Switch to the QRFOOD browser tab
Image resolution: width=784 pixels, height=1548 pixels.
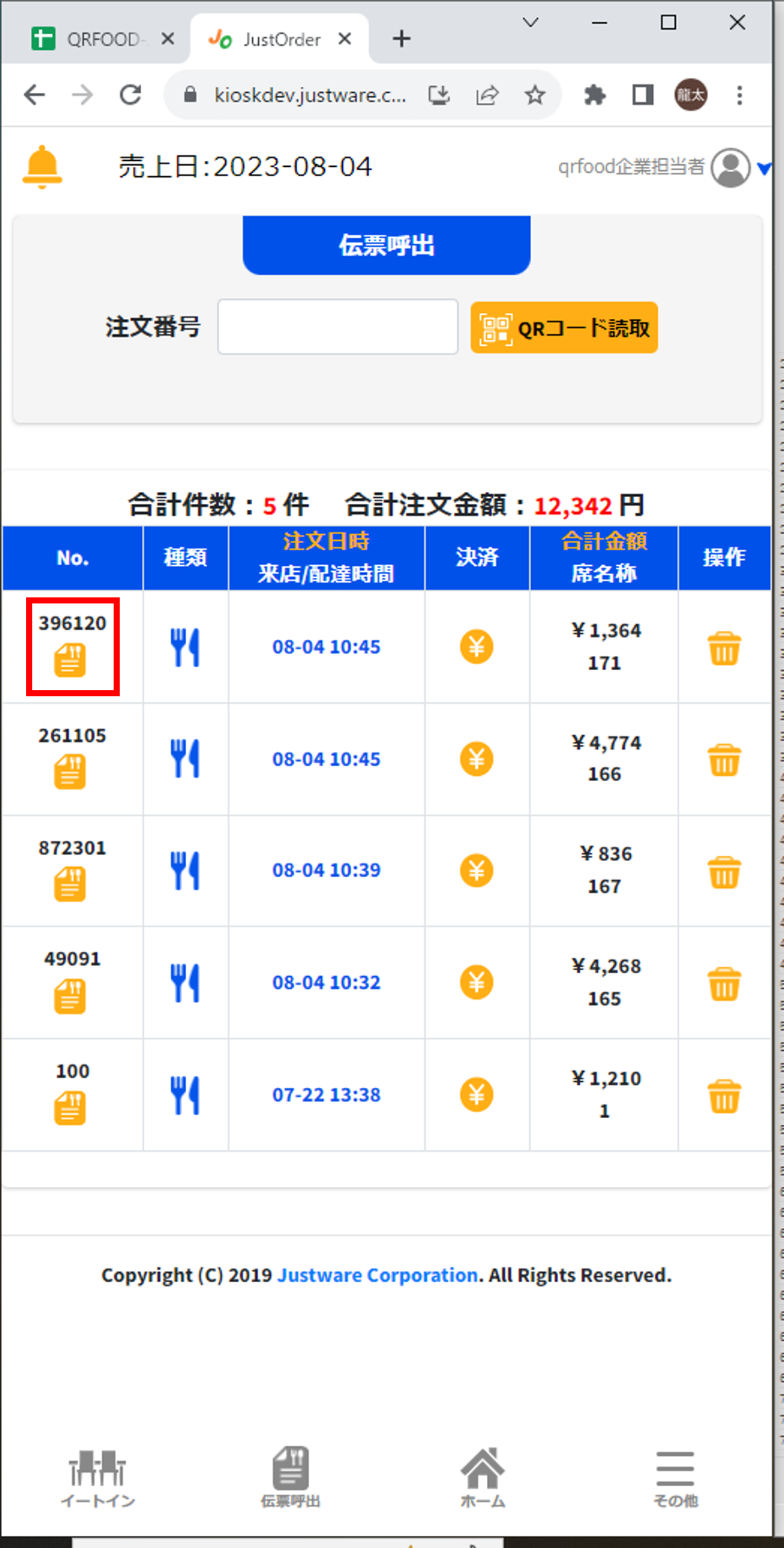tap(101, 40)
